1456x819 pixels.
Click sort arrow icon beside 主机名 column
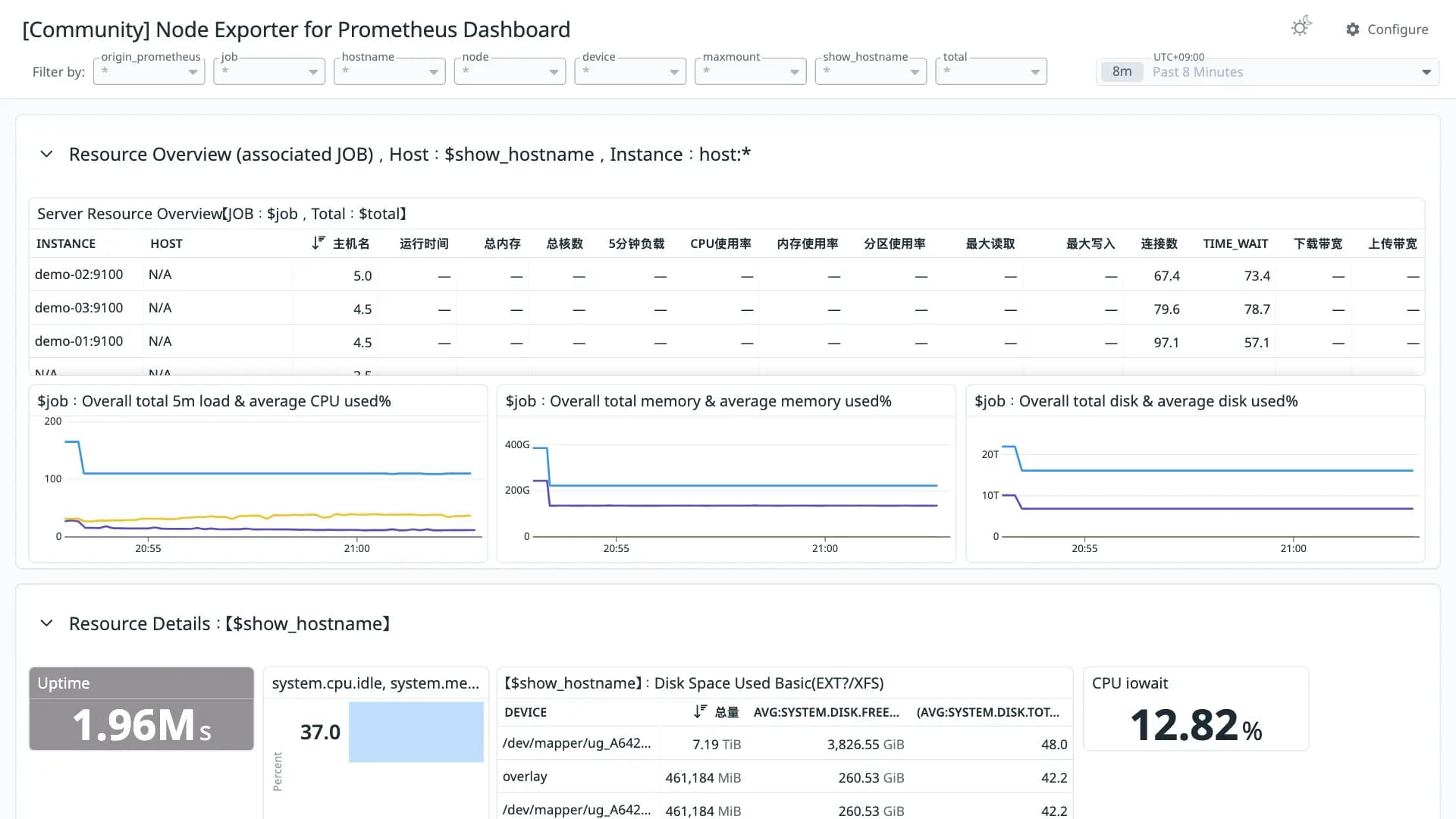pos(318,243)
